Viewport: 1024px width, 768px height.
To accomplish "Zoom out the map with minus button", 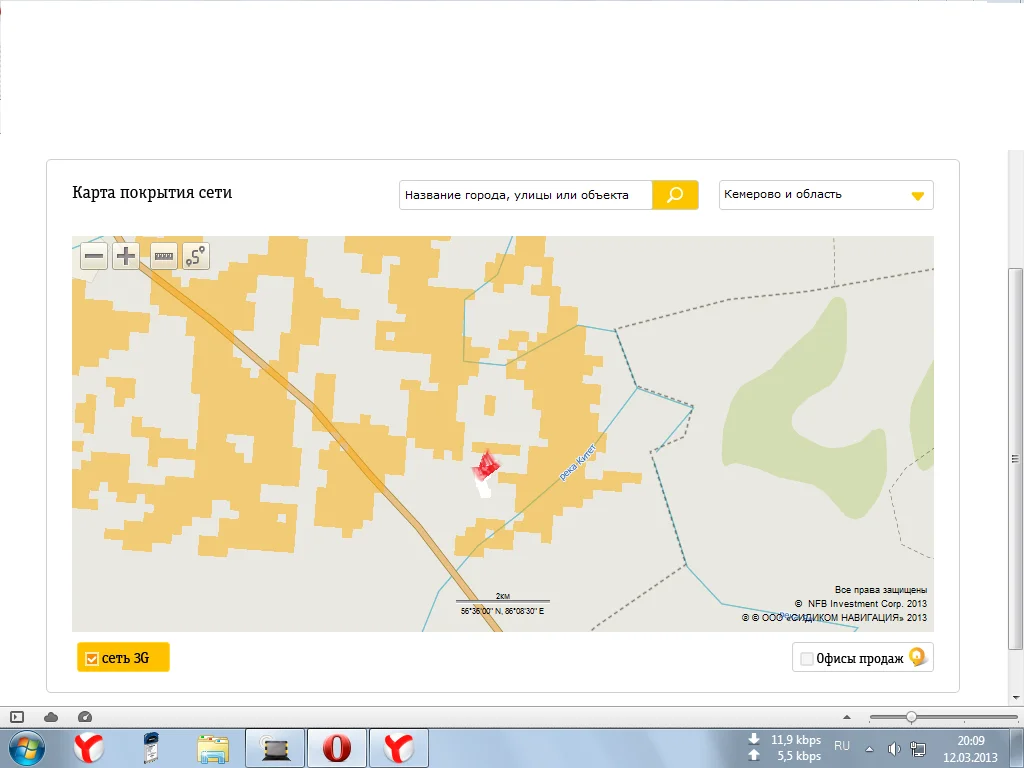I will (x=94, y=256).
